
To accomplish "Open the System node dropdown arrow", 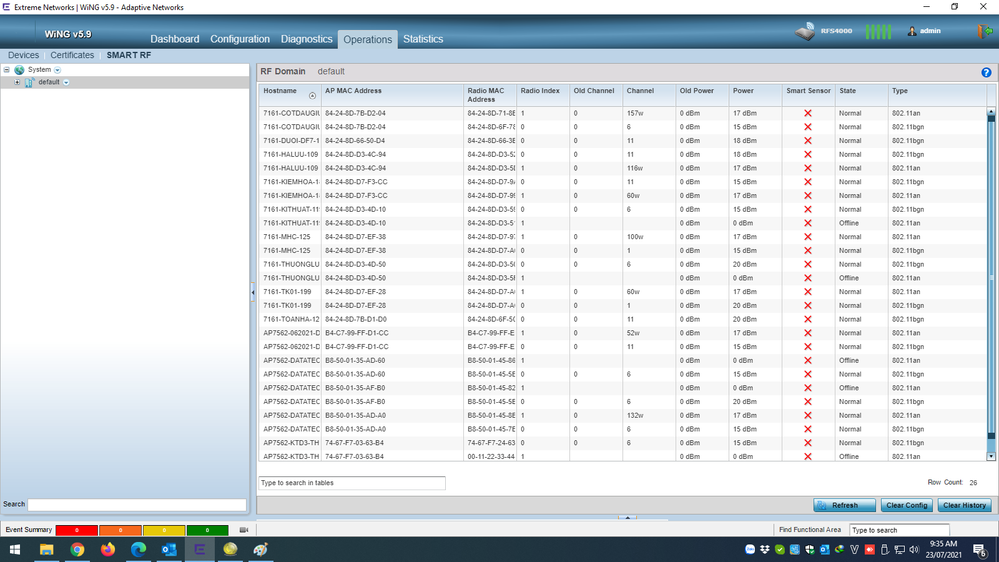I will tap(57, 70).
